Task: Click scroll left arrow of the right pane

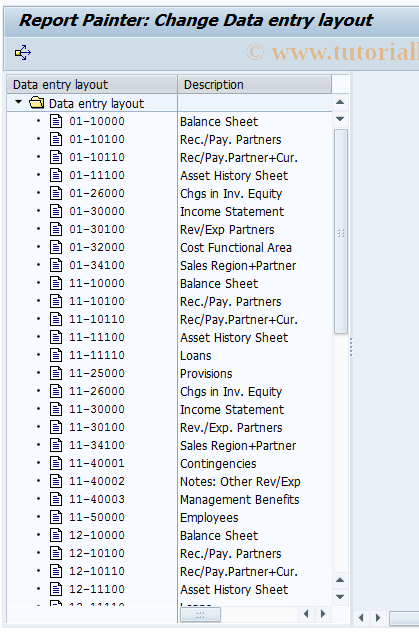Action: (361, 617)
